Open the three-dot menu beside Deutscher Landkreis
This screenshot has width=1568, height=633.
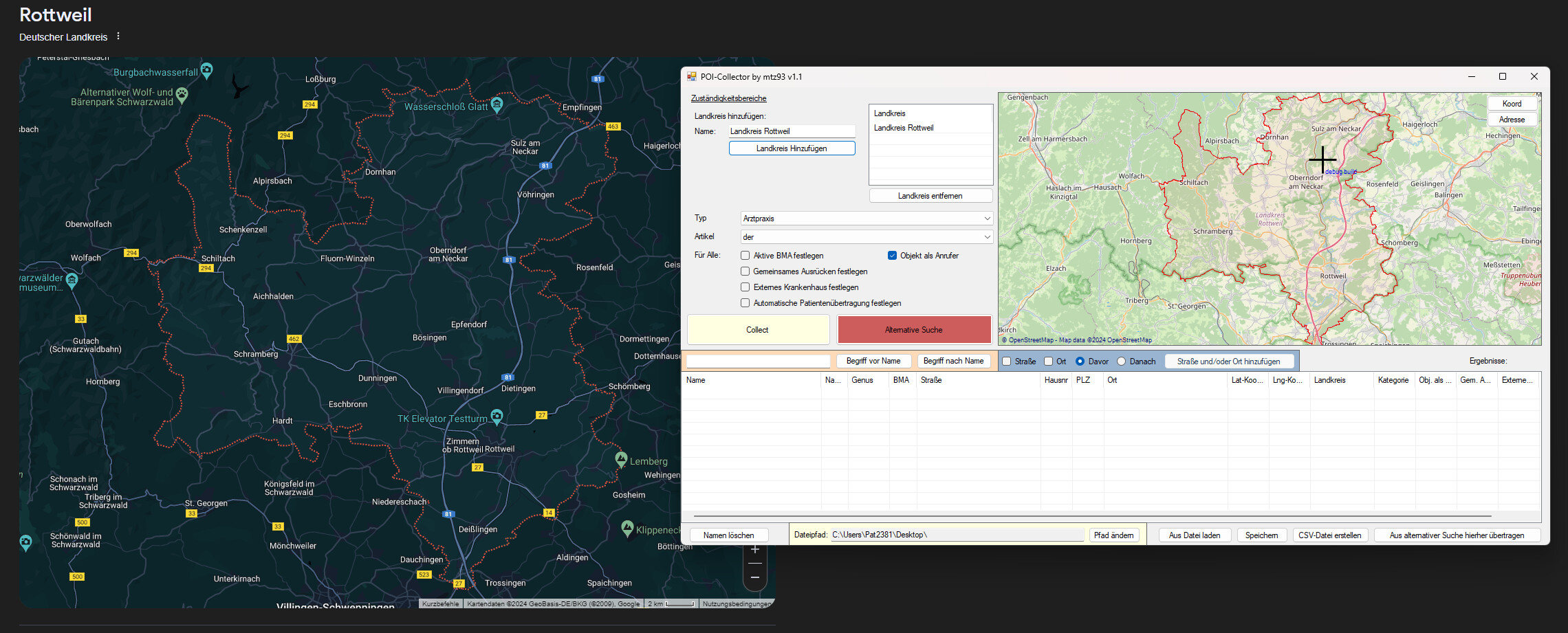(x=118, y=36)
